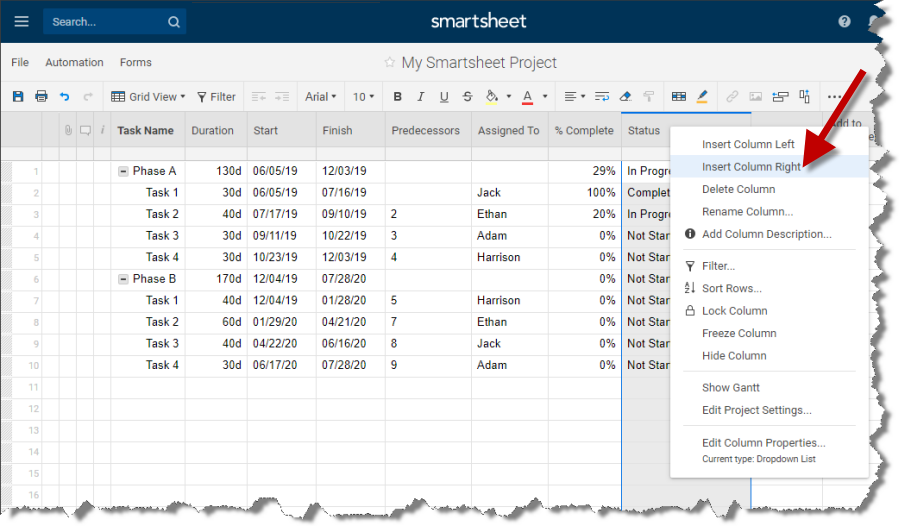Screen dimensions: 900x526
Task: Select the 100% complete cell
Action: 584,192
